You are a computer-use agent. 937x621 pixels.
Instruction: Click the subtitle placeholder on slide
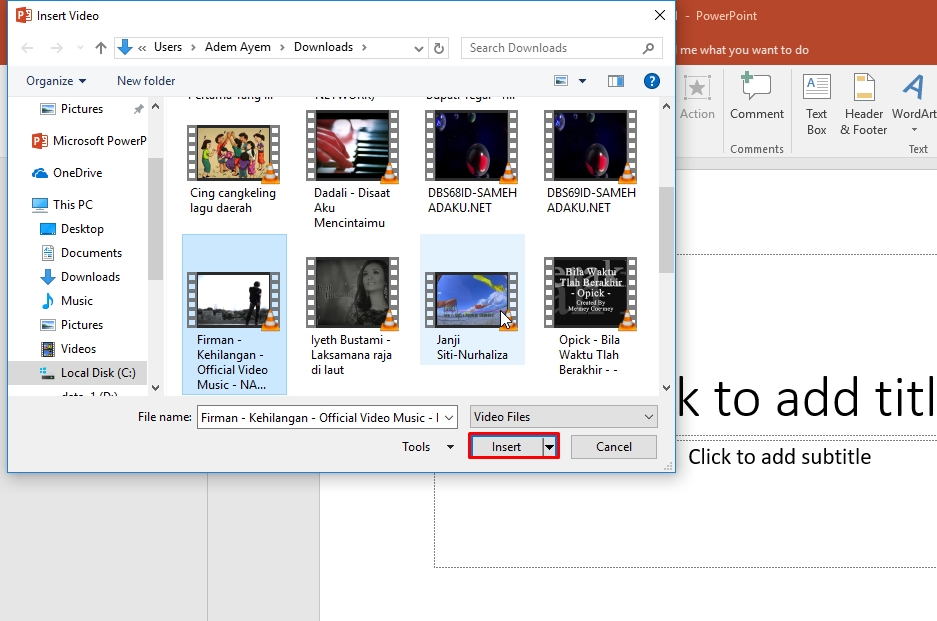[x=779, y=457]
